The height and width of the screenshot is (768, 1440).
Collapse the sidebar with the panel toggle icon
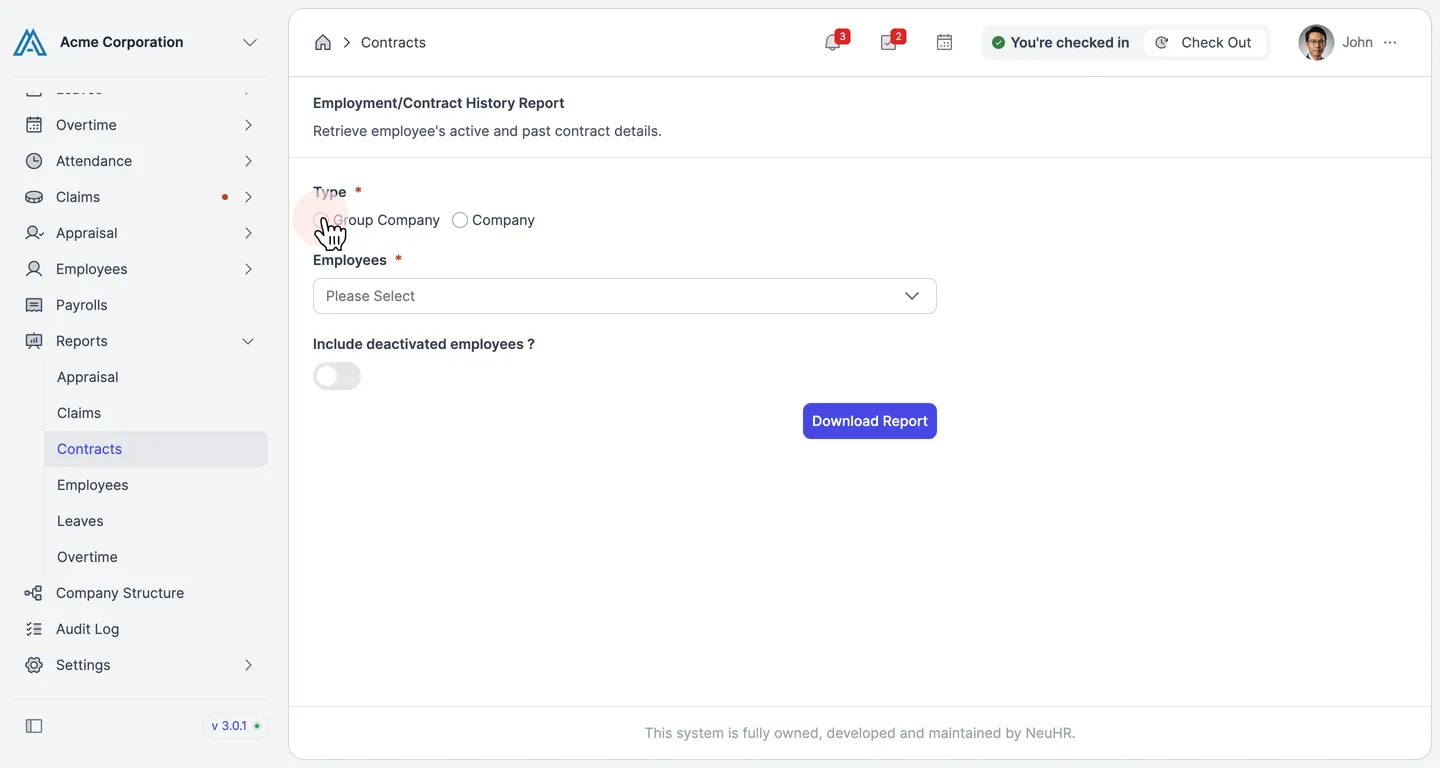[x=34, y=726]
